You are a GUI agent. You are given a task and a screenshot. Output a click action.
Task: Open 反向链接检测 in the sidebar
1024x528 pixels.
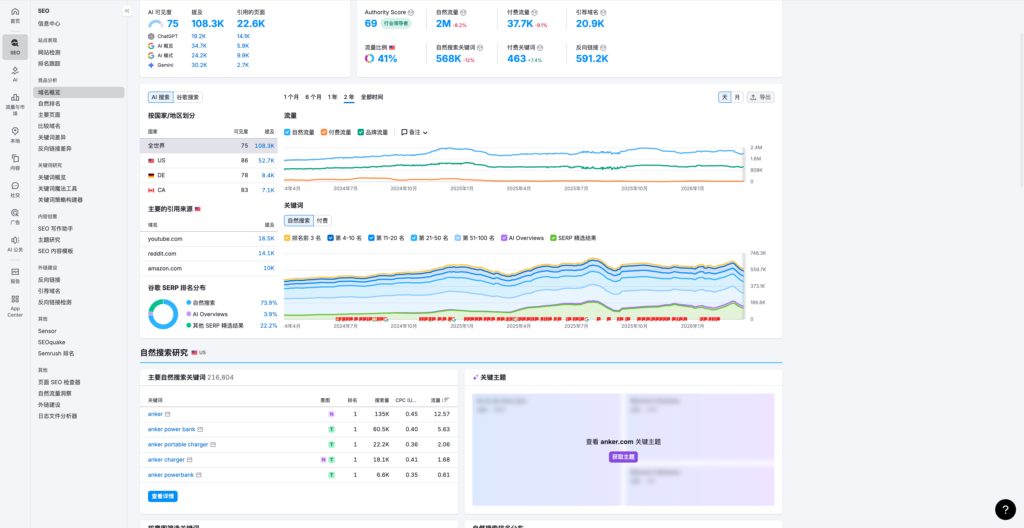tap(55, 303)
